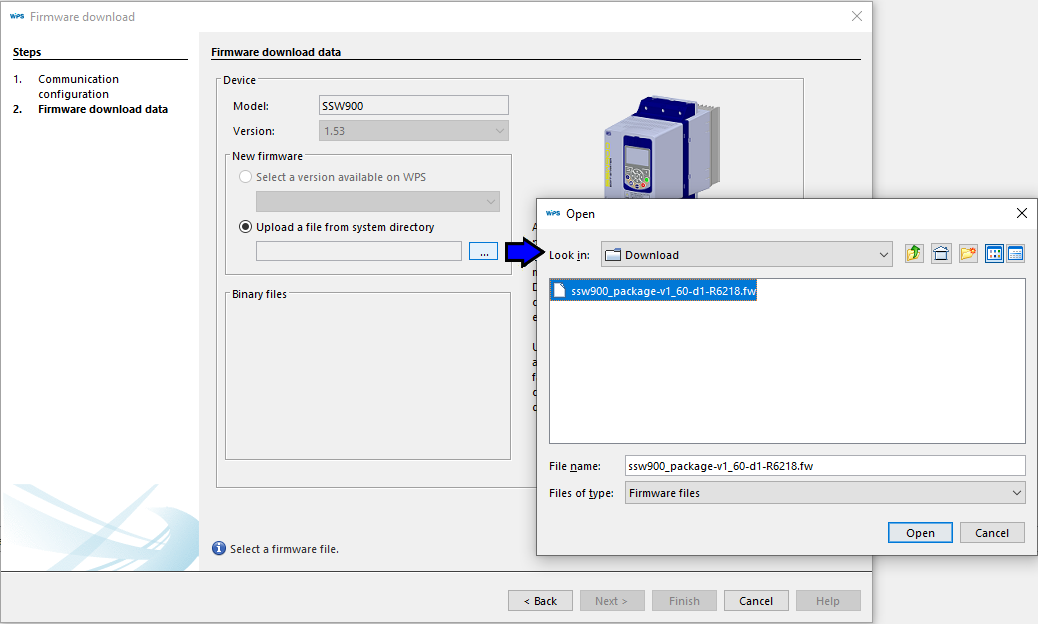Click the info icon beside 'Select a firmware file'
This screenshot has height=624, width=1038.
pos(219,548)
